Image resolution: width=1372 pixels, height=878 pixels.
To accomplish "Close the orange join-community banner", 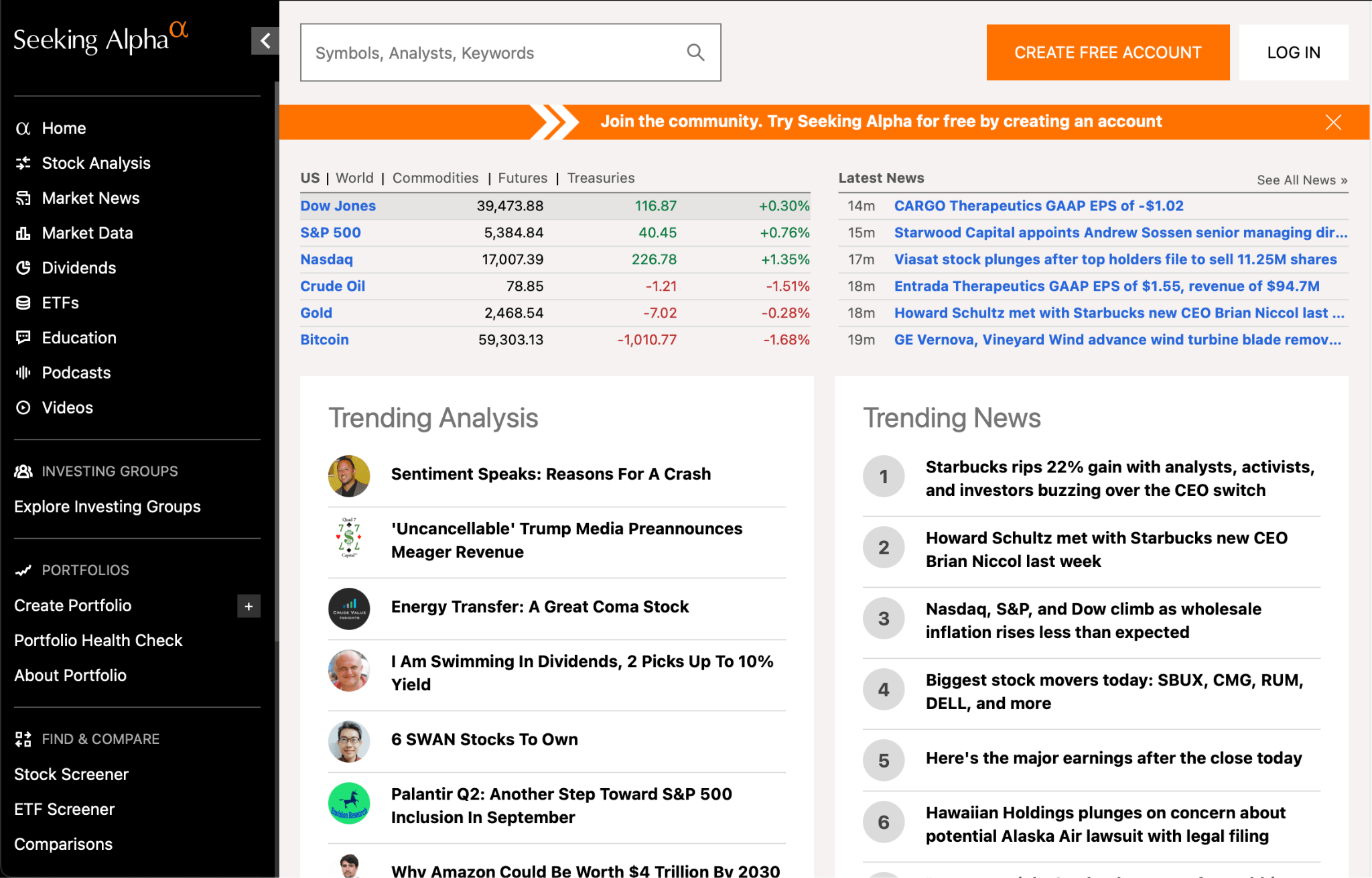I will 1333,122.
